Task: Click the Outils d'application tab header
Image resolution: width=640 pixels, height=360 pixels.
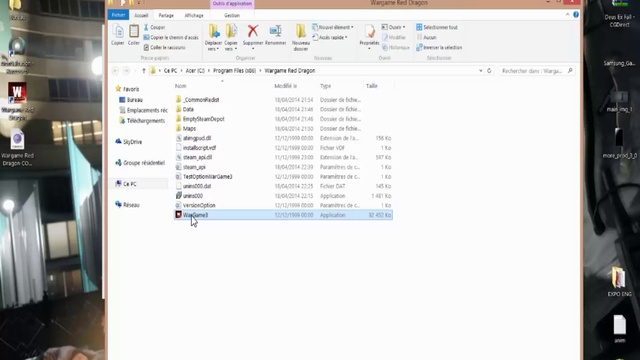Action: [232, 4]
